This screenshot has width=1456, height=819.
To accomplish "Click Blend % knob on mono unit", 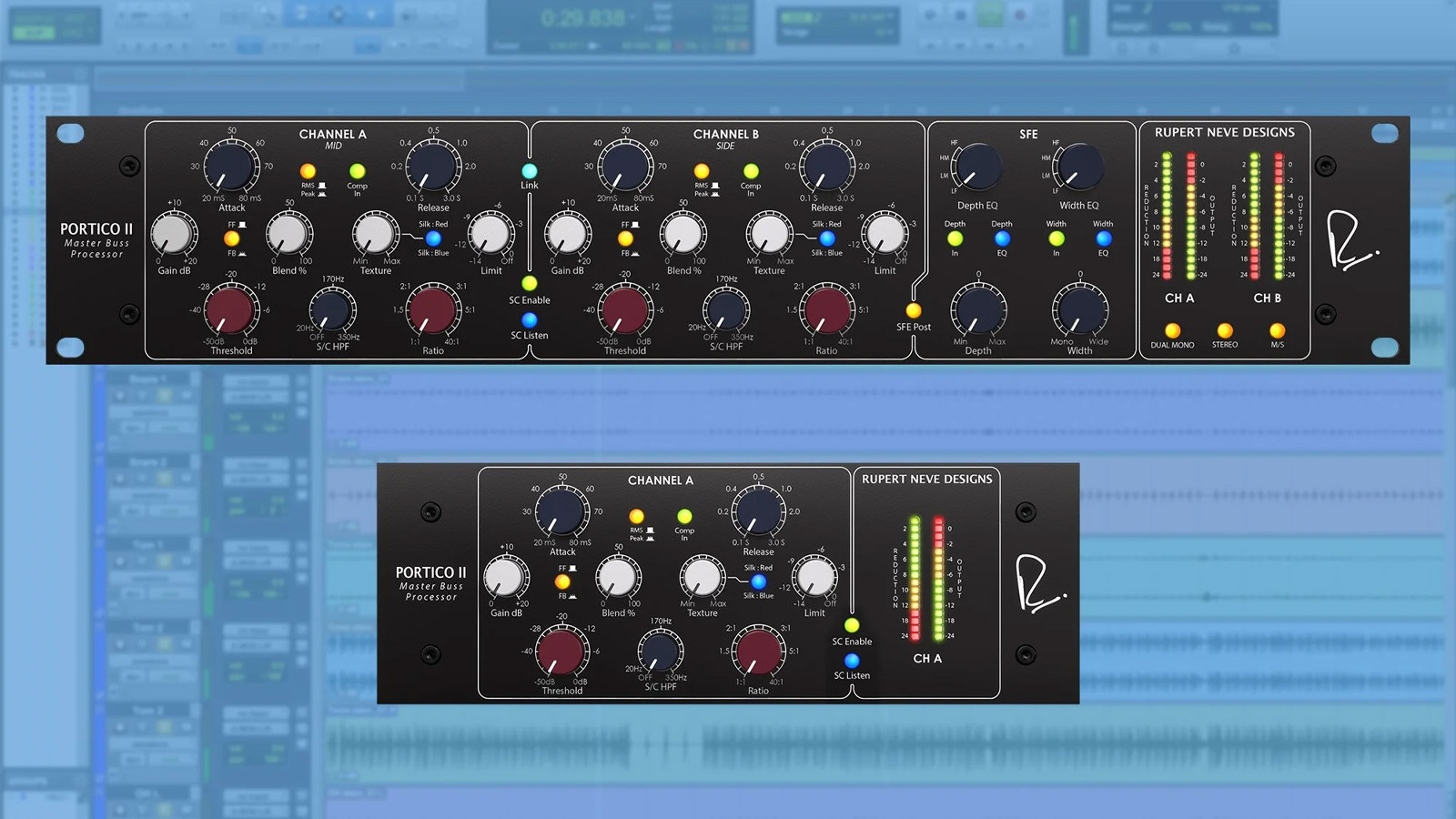I will [618, 577].
